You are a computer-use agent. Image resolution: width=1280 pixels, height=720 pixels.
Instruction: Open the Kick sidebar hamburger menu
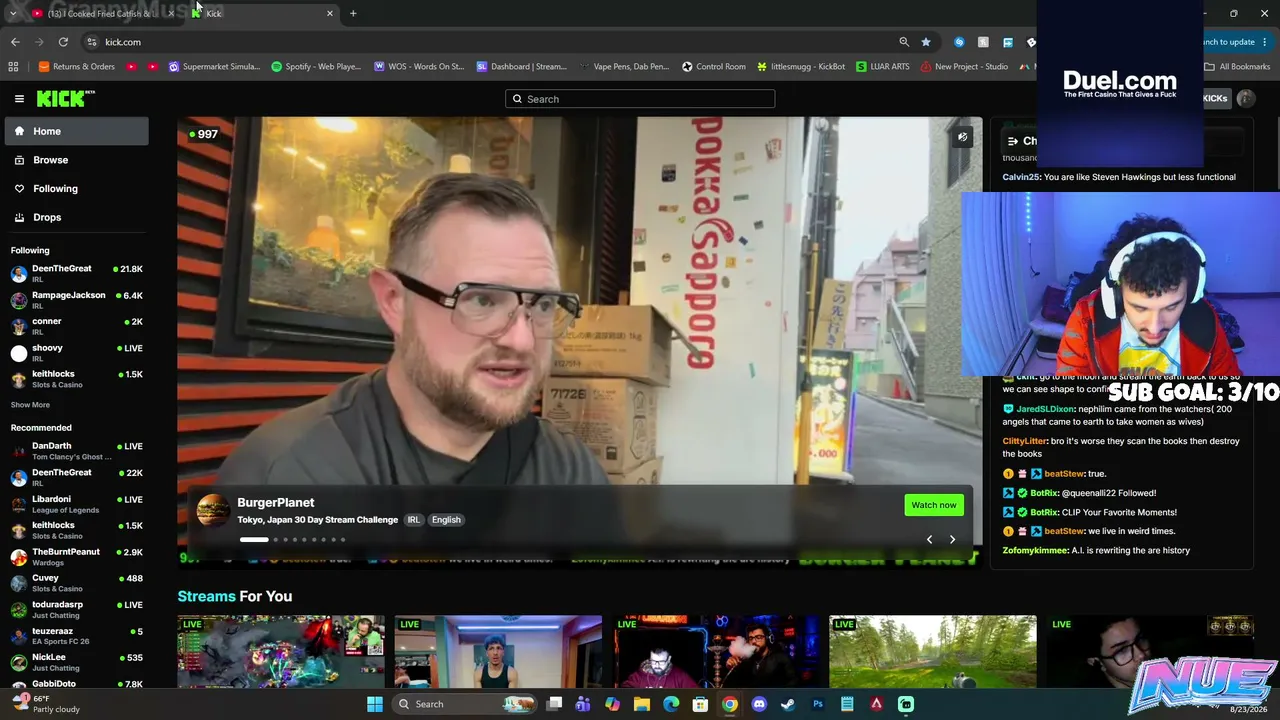pyautogui.click(x=19, y=98)
